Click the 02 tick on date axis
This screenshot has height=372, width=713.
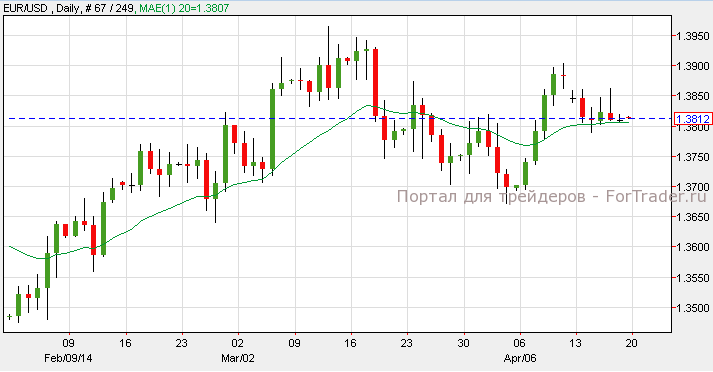(x=238, y=343)
